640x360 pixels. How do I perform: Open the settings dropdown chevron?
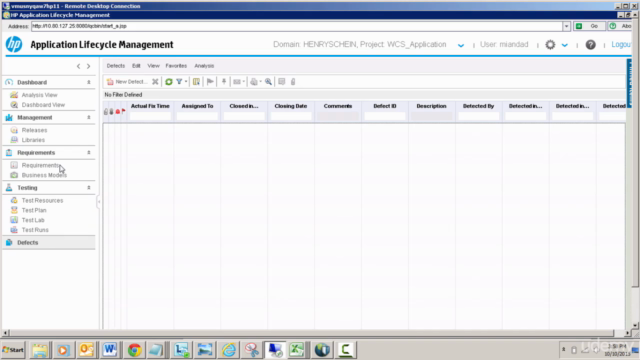point(564,45)
